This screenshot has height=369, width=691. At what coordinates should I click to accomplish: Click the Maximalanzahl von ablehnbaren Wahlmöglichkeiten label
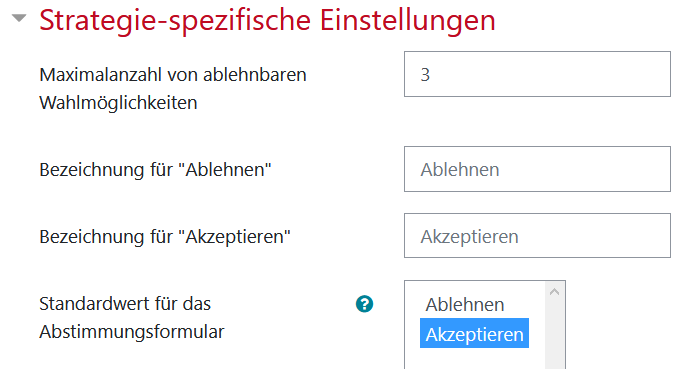click(x=173, y=89)
